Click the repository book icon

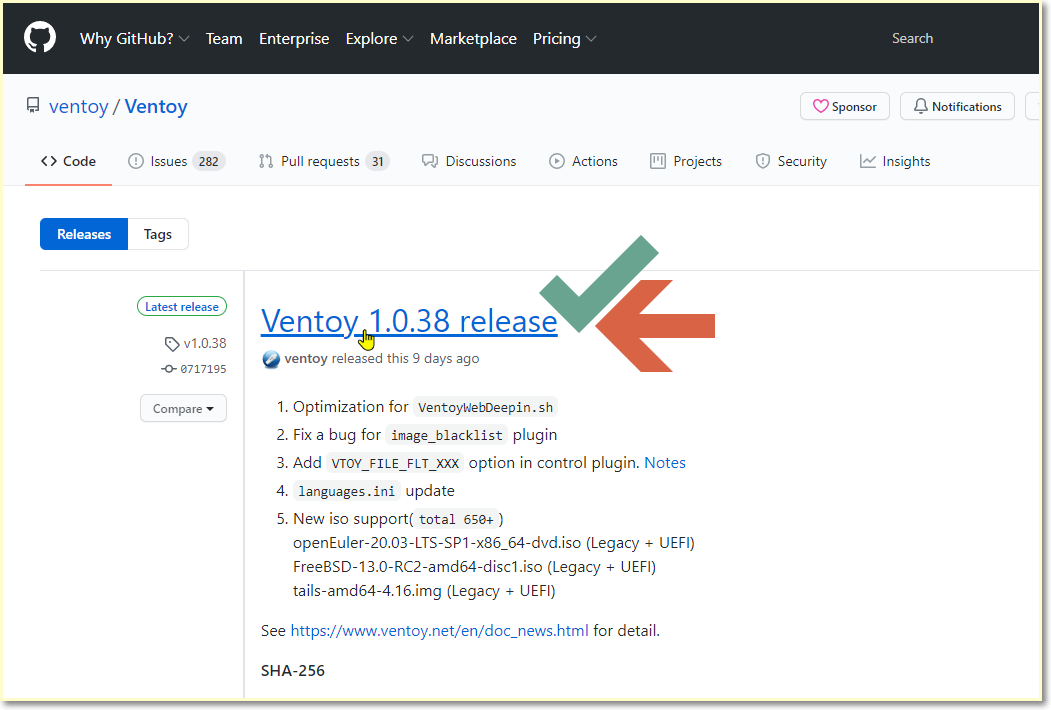(x=33, y=105)
